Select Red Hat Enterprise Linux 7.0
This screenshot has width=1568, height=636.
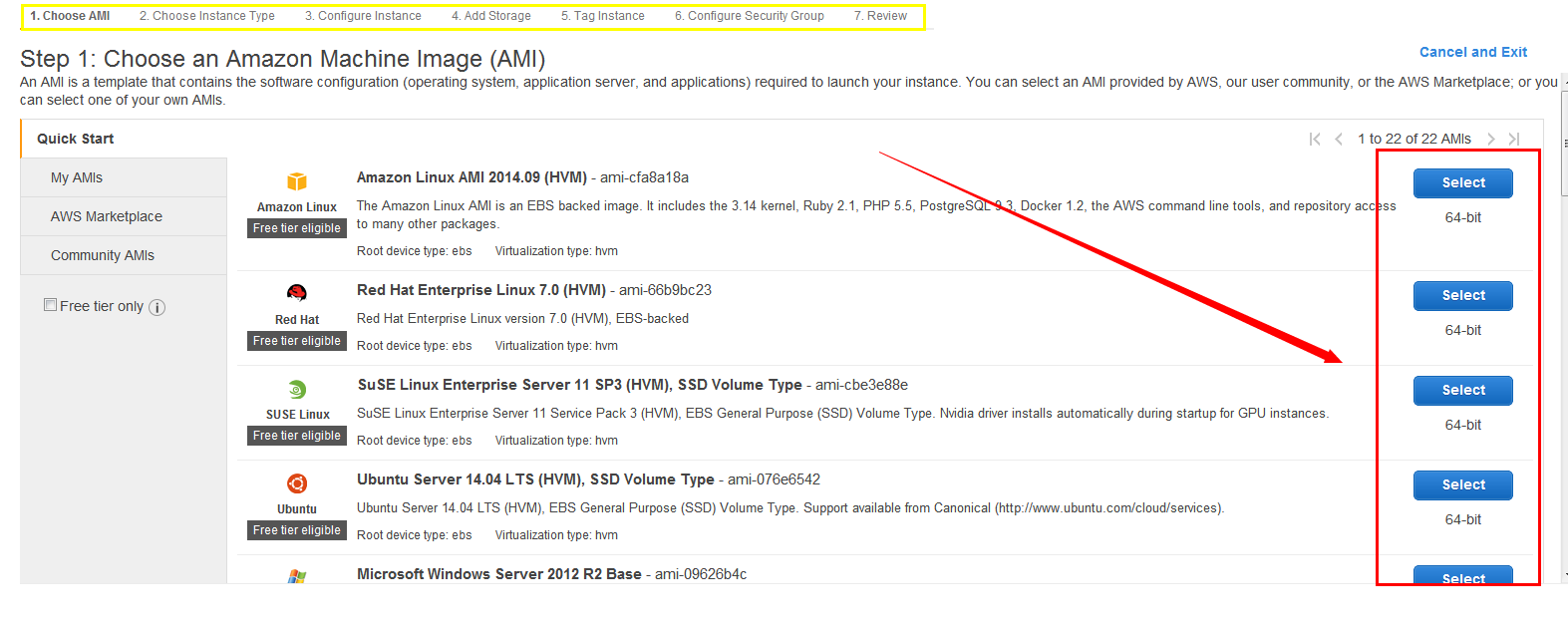point(1463,295)
